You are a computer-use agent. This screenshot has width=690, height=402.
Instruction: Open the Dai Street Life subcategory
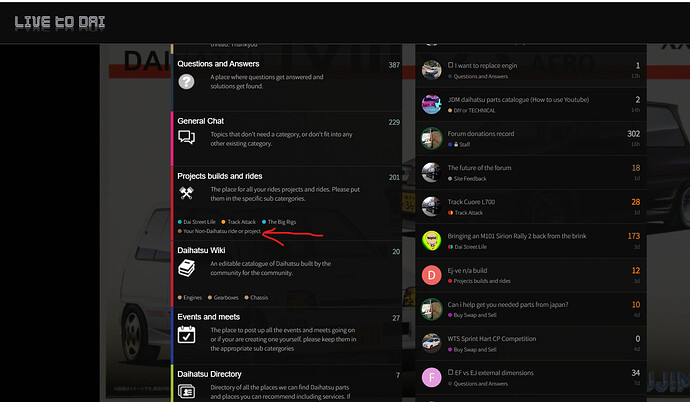pos(197,222)
